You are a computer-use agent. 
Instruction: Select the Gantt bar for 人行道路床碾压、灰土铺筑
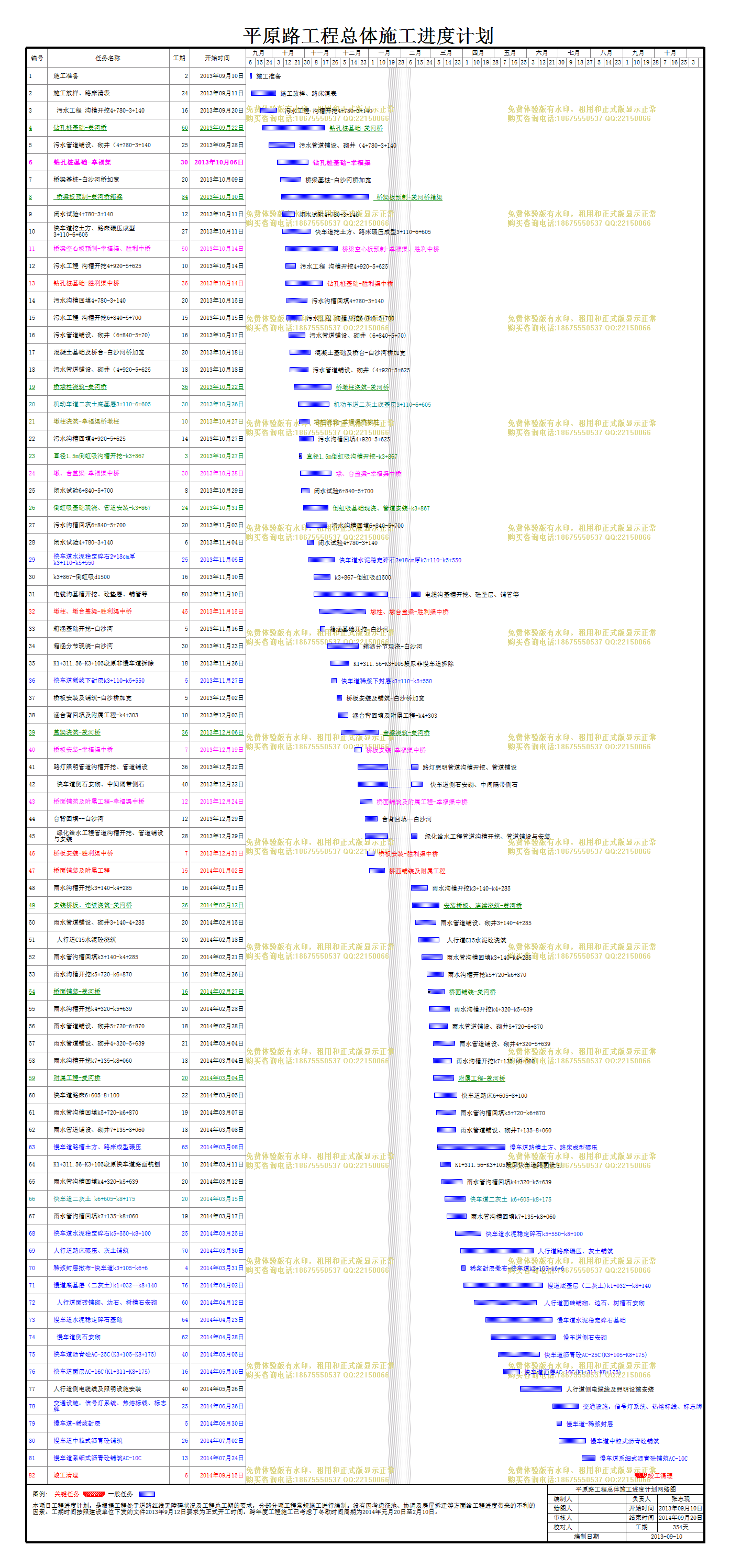497,1251
